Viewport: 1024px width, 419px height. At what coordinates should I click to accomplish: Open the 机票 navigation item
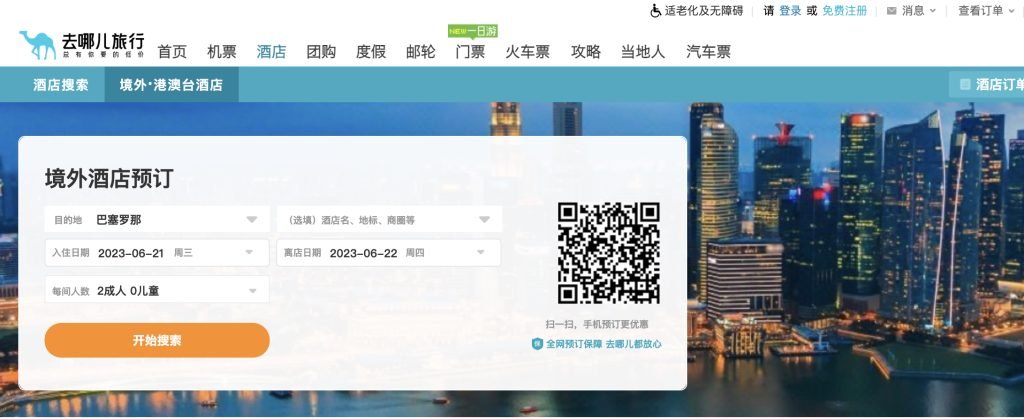[x=222, y=52]
